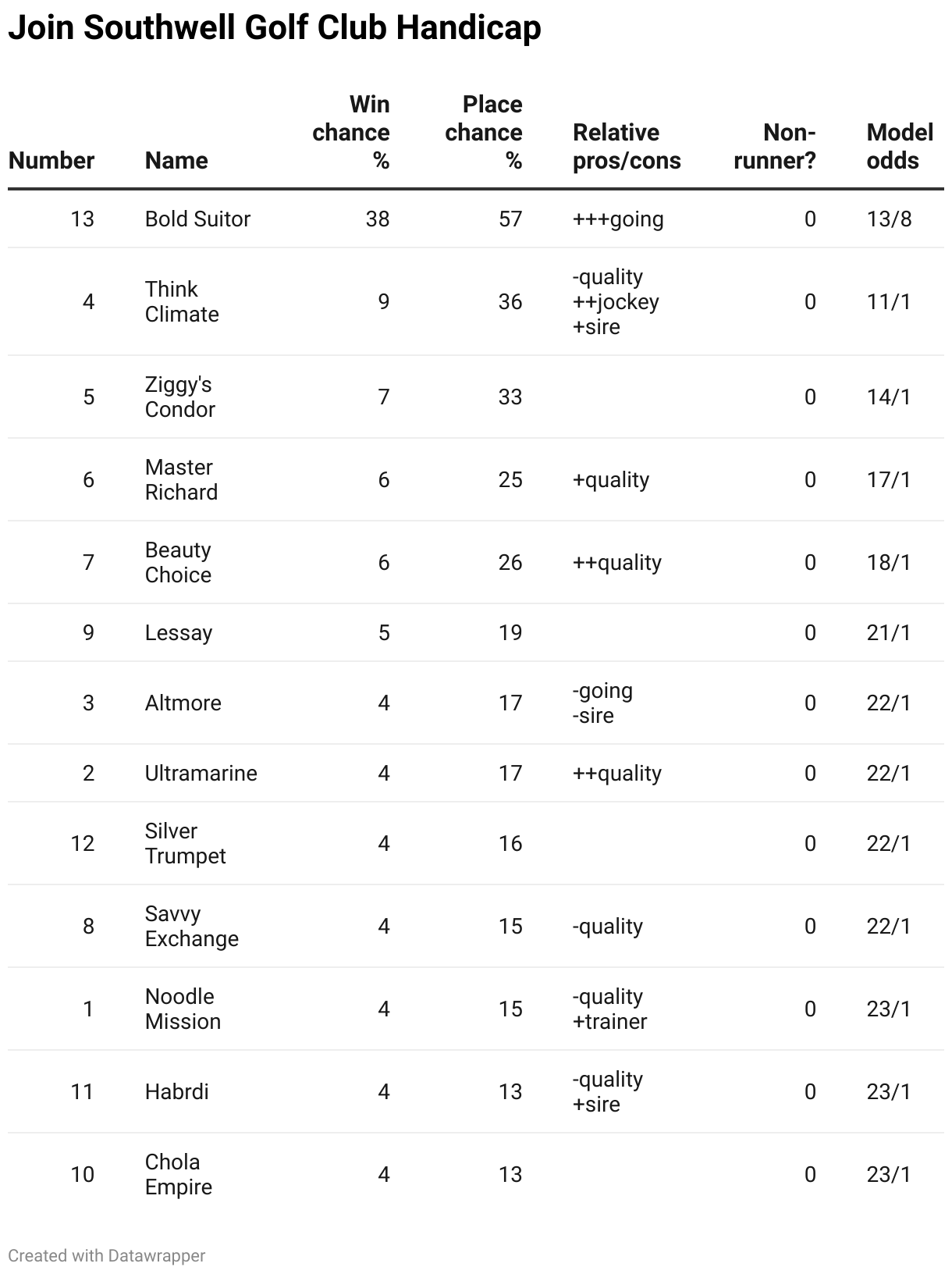Click the Altmore horse name
This screenshot has height=1274, width=952.
coord(183,703)
